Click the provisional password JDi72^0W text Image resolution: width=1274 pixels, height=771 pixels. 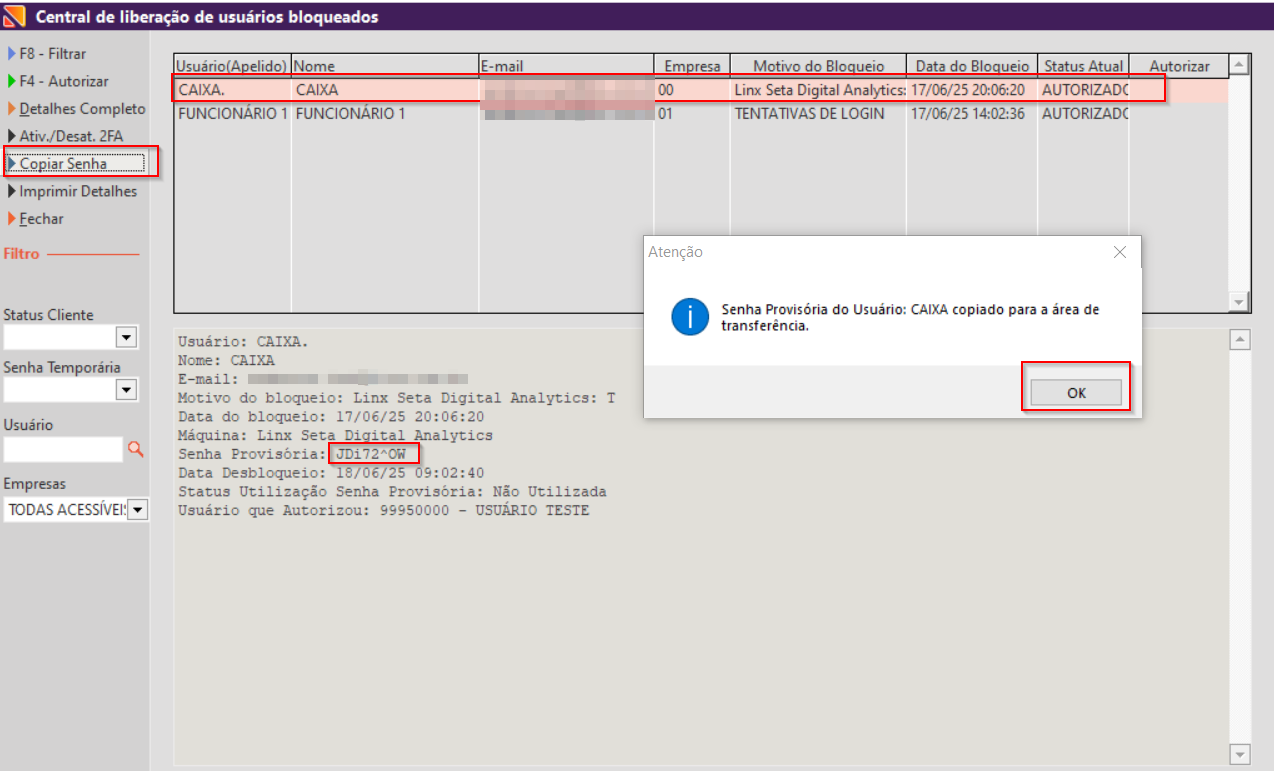(371, 455)
